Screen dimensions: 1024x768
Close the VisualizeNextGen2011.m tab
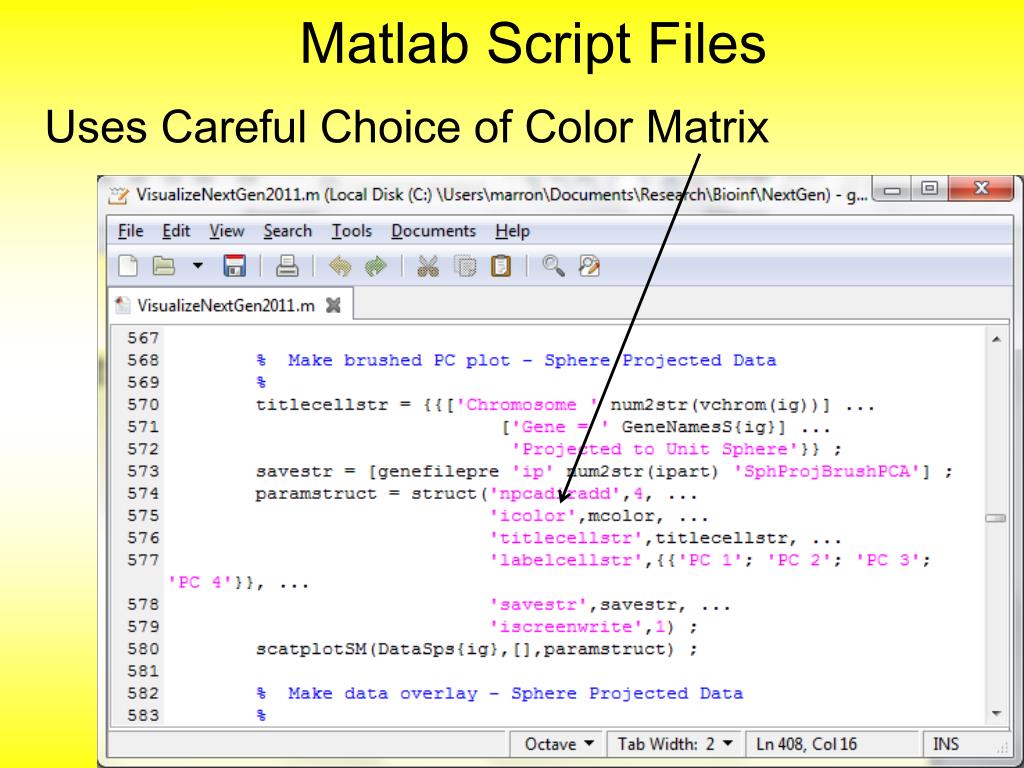pyautogui.click(x=333, y=305)
